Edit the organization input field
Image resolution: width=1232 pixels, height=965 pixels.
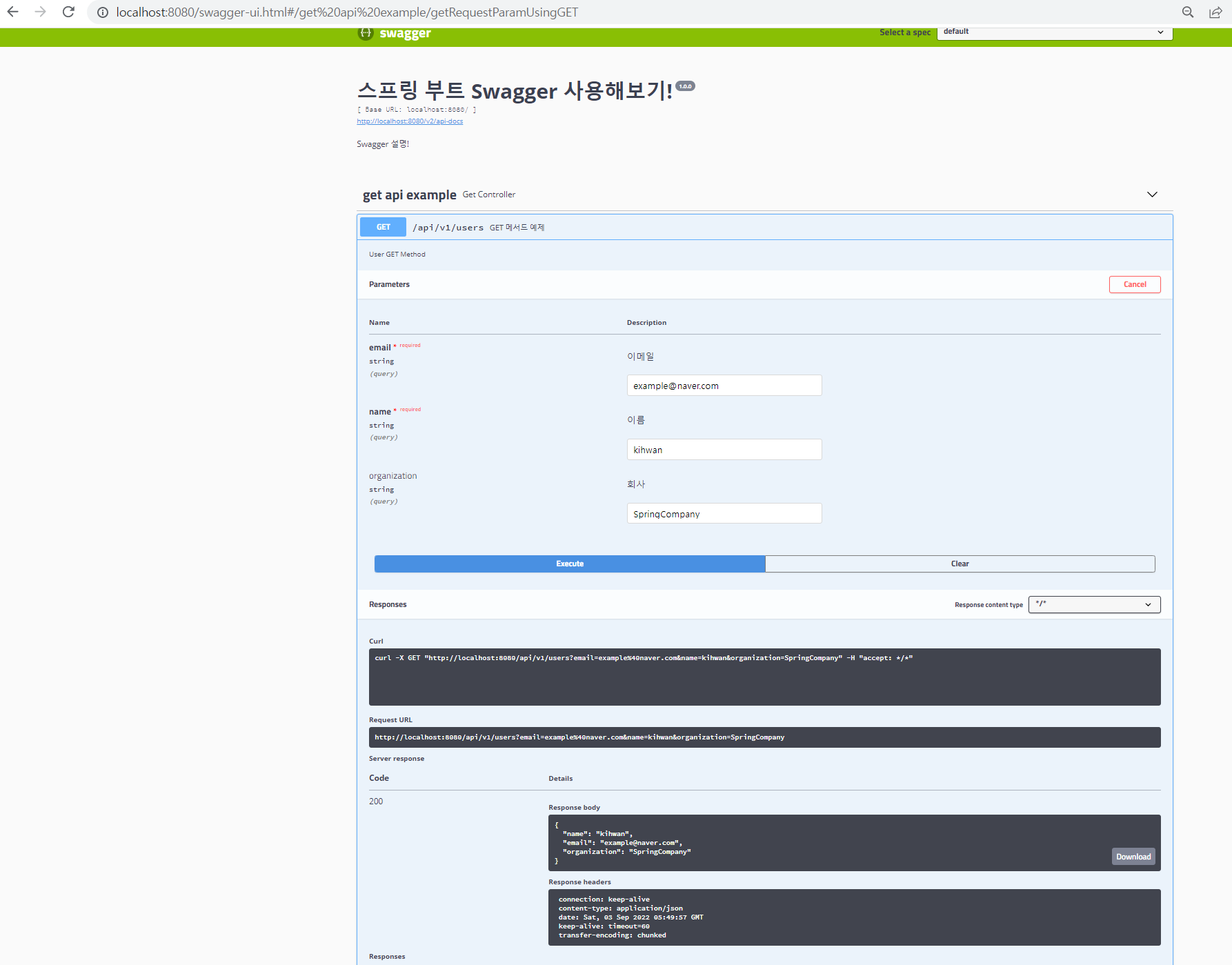[x=724, y=513]
